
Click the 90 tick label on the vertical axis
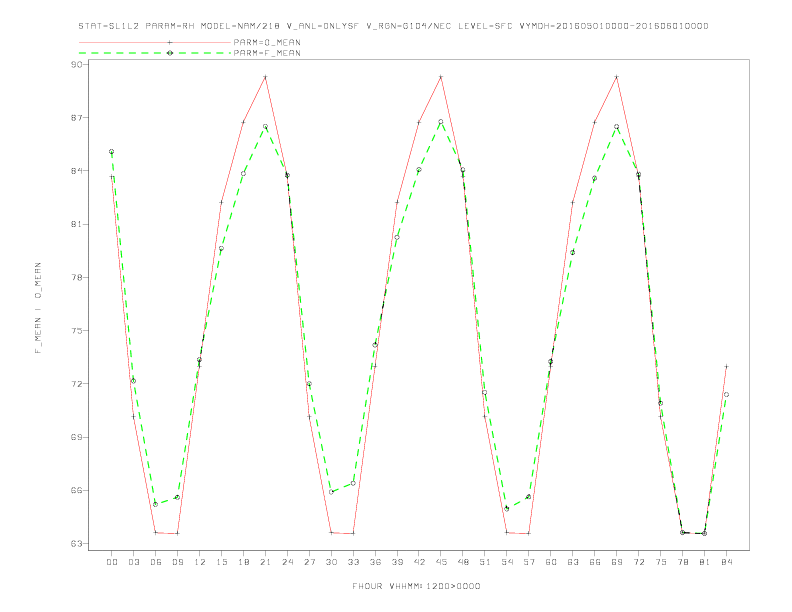pos(77,64)
